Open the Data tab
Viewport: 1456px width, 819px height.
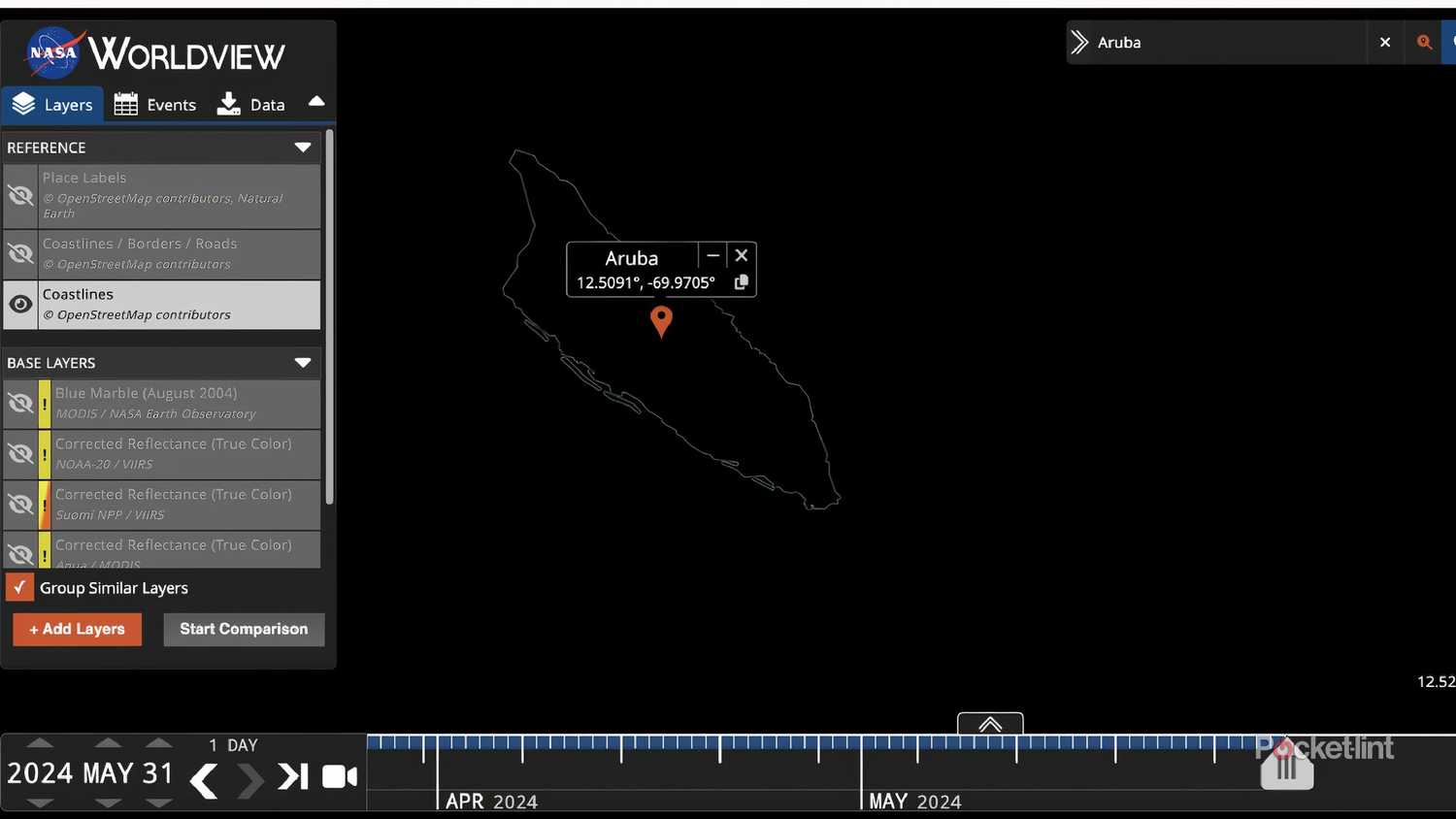point(250,103)
